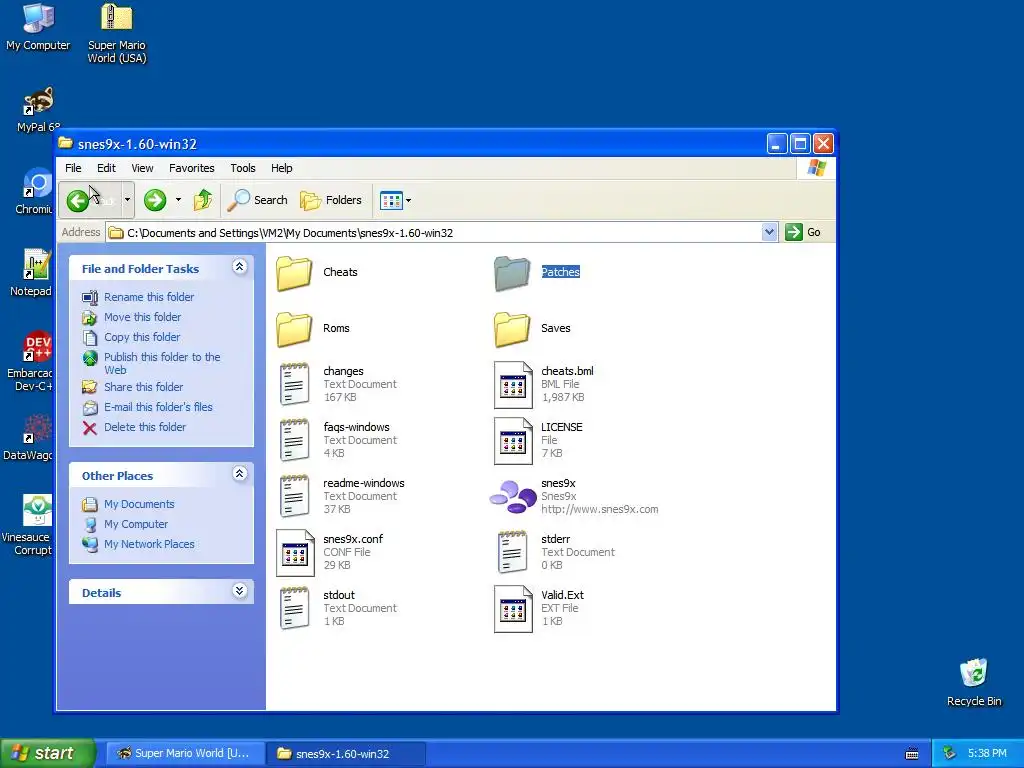Select the MyPal desktop shortcut
Viewport: 1024px width, 768px height.
coord(38,110)
